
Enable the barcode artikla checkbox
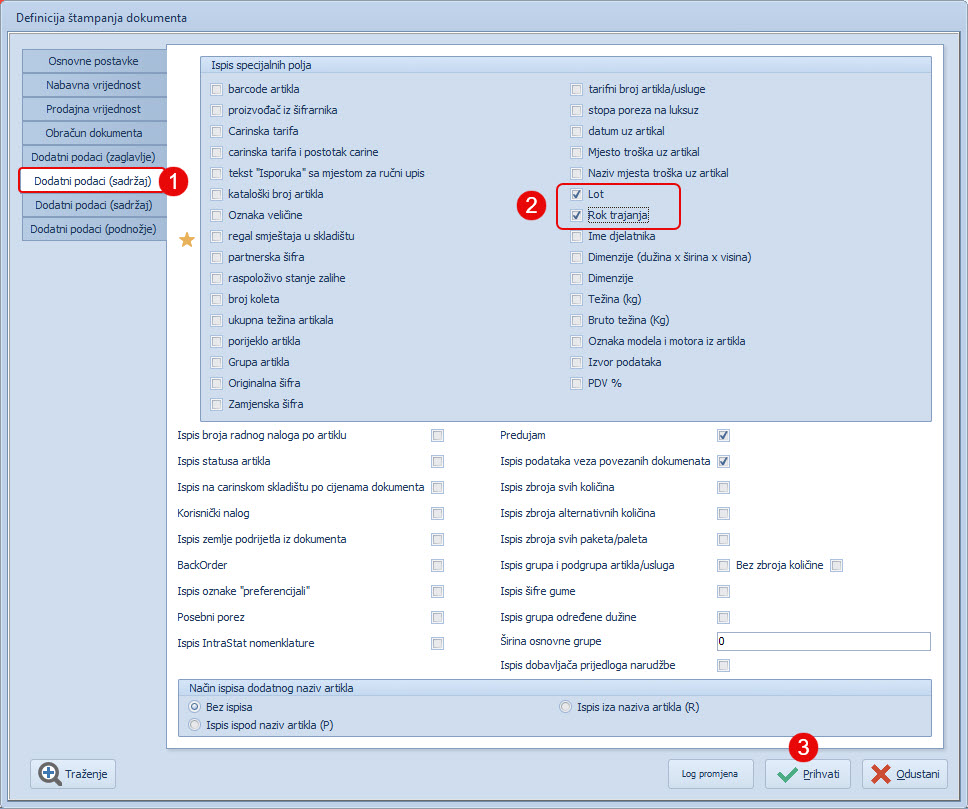(217, 89)
